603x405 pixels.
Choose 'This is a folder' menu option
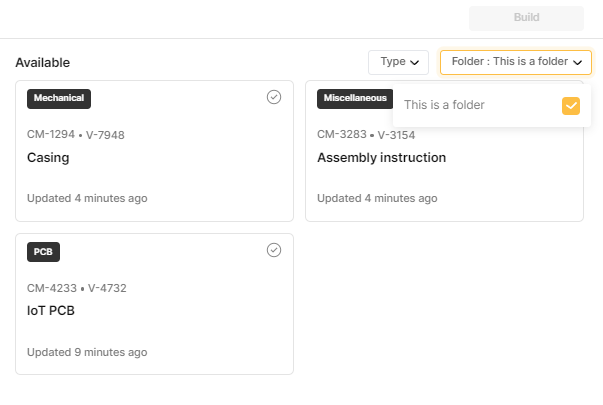[492, 105]
